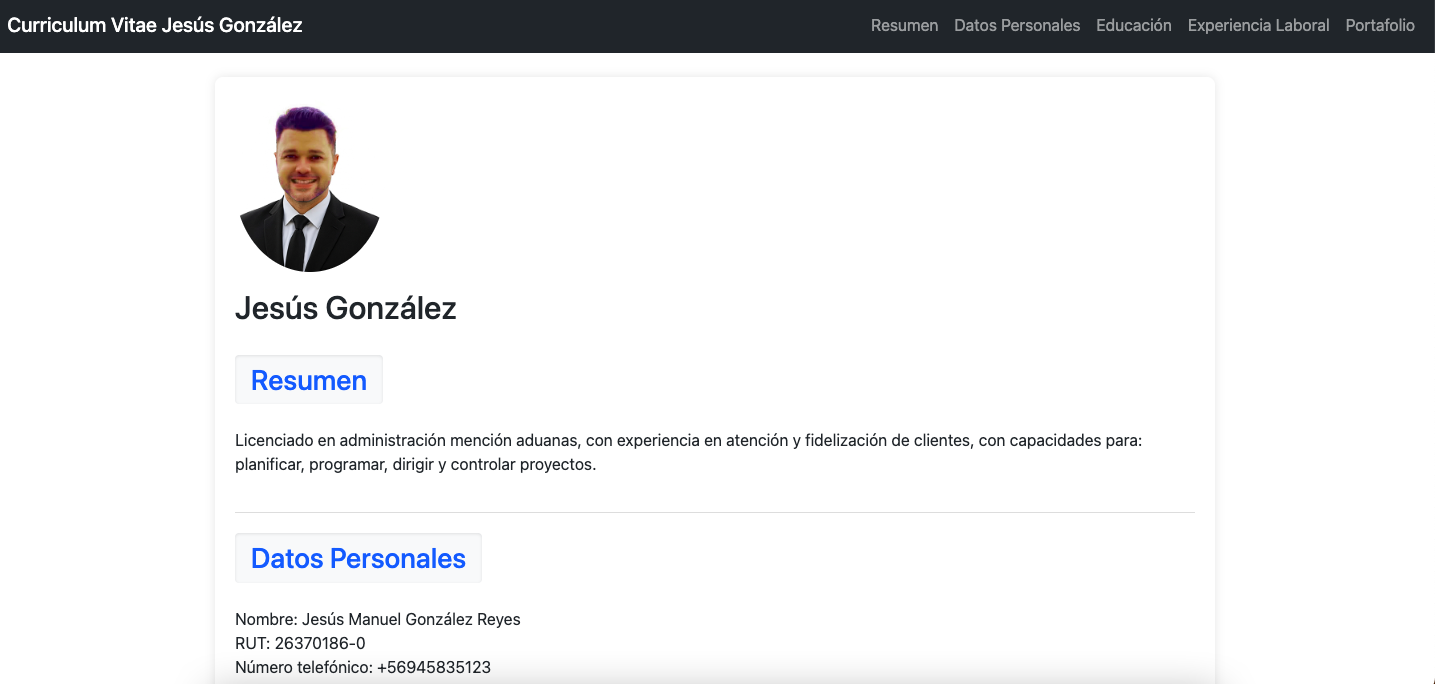
Task: Click the 'Resumen' navigation link
Action: 904,25
